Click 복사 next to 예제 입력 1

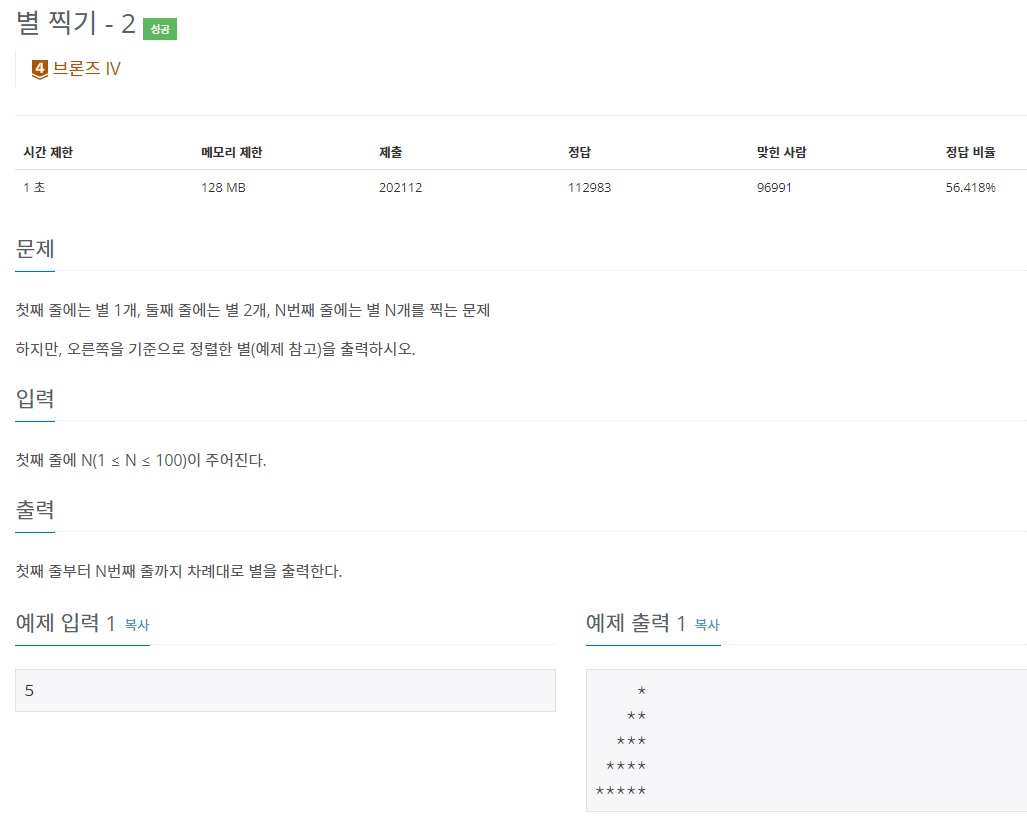pyautogui.click(x=136, y=625)
